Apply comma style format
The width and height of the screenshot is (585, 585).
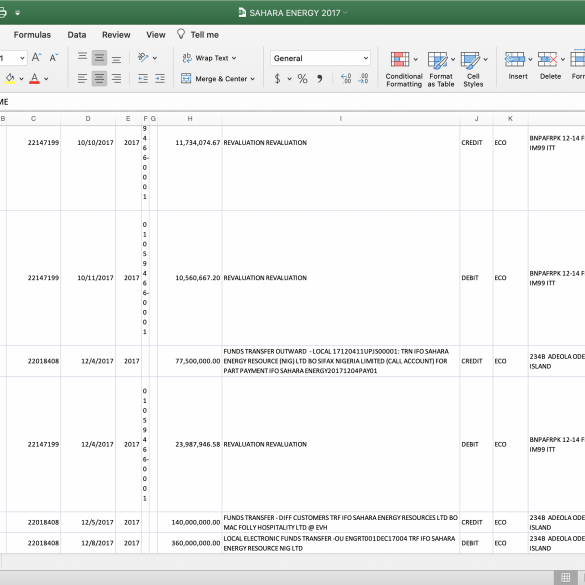point(320,79)
